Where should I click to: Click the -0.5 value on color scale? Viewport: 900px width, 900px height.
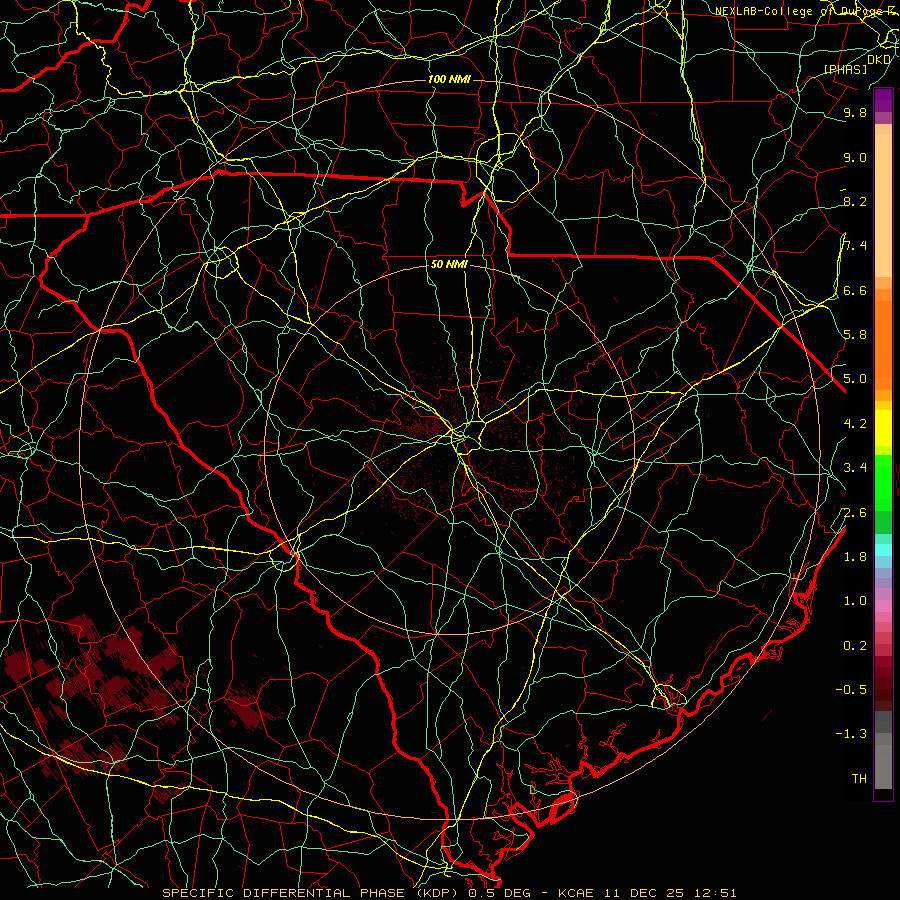(x=851, y=689)
